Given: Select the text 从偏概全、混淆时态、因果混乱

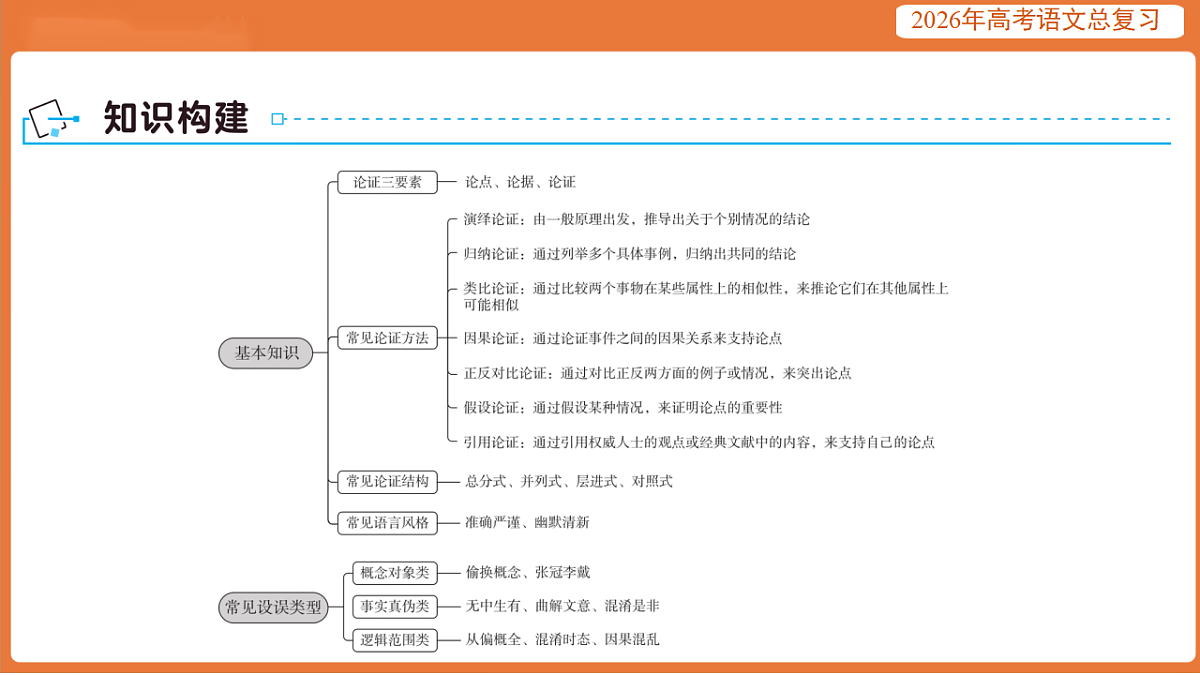Looking at the screenshot, I should tap(562, 640).
